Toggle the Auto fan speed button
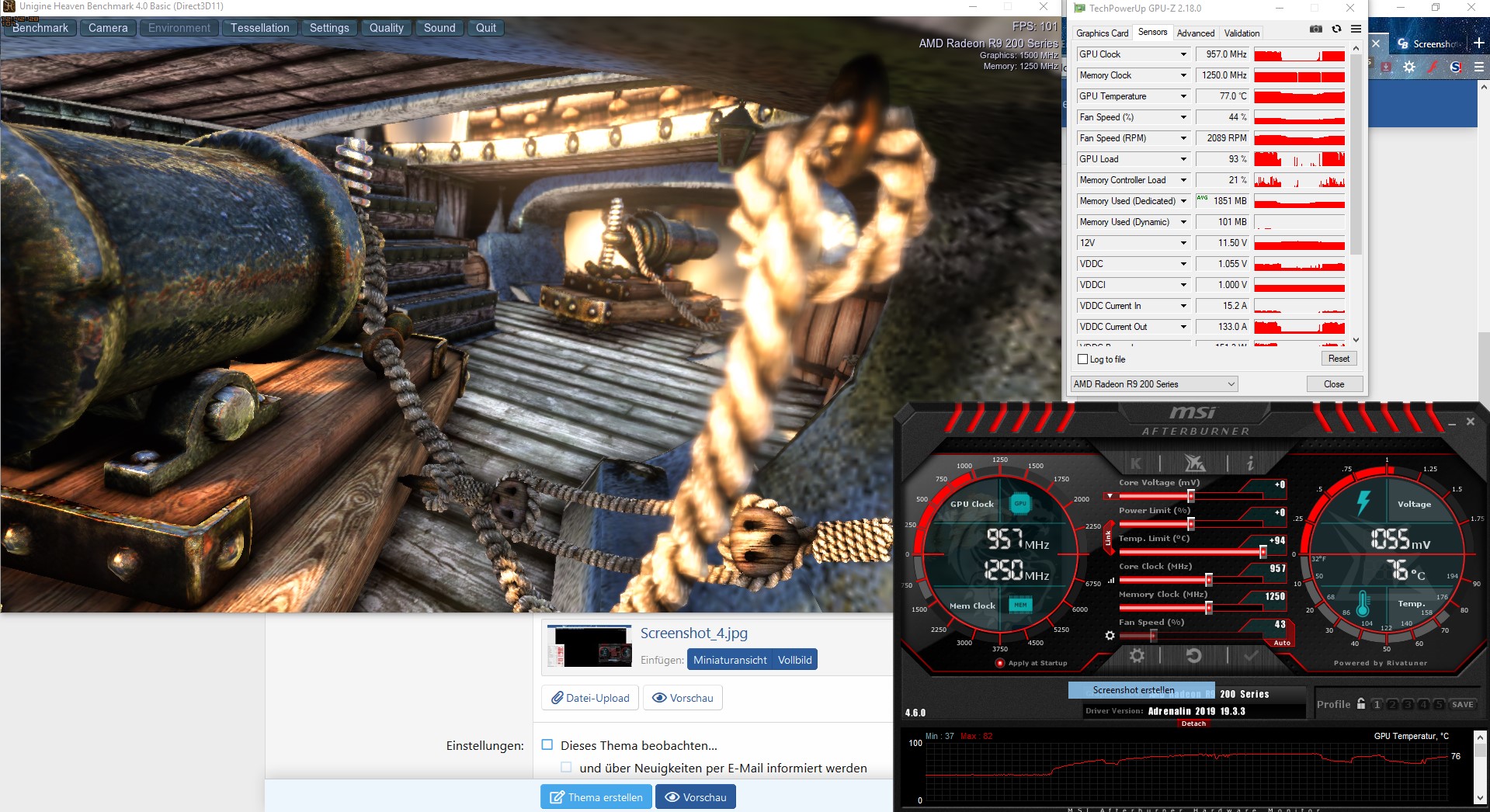Screen dimensions: 1490x812 click(1282, 643)
